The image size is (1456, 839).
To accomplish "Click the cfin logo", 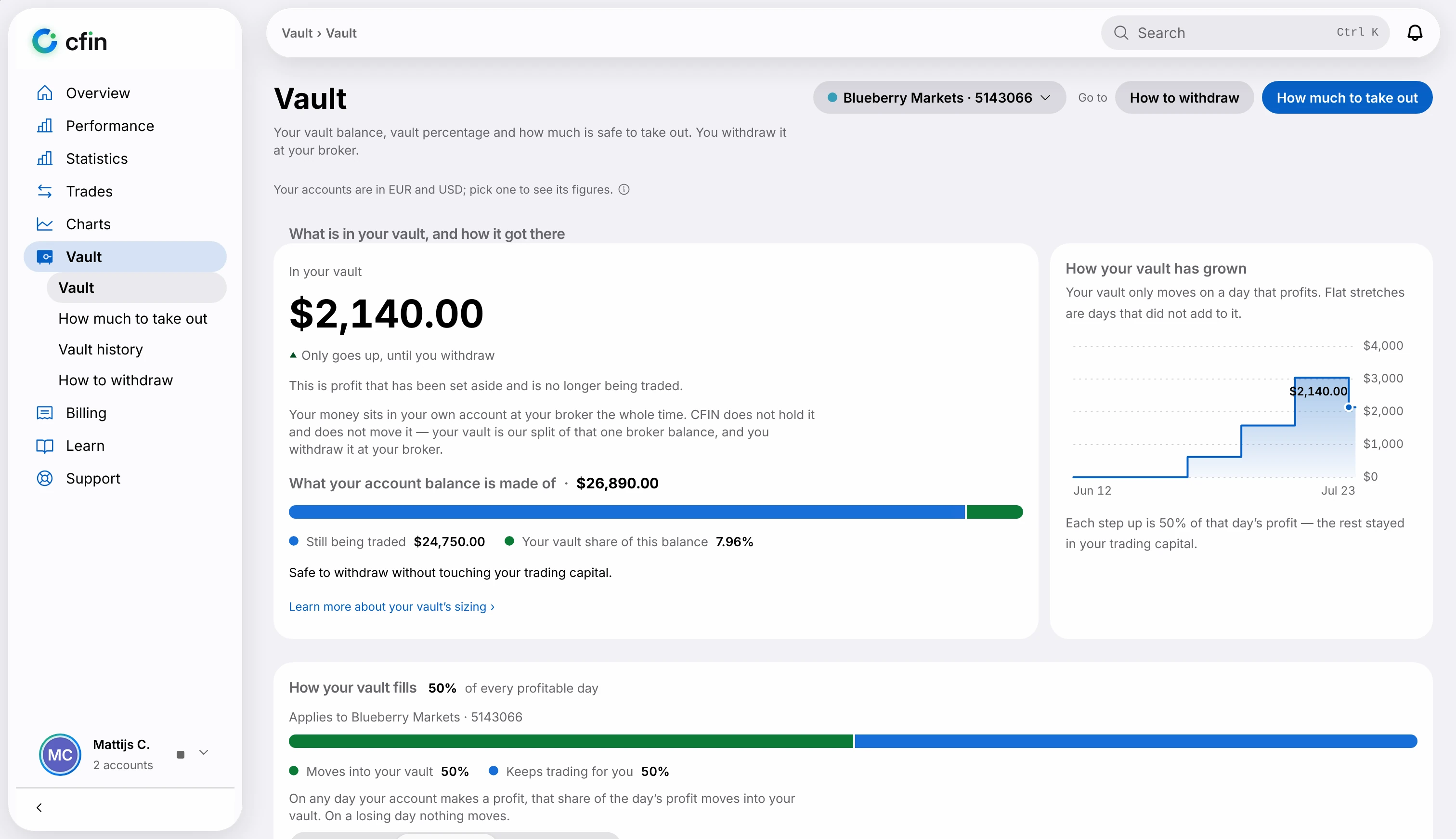I will click(70, 41).
